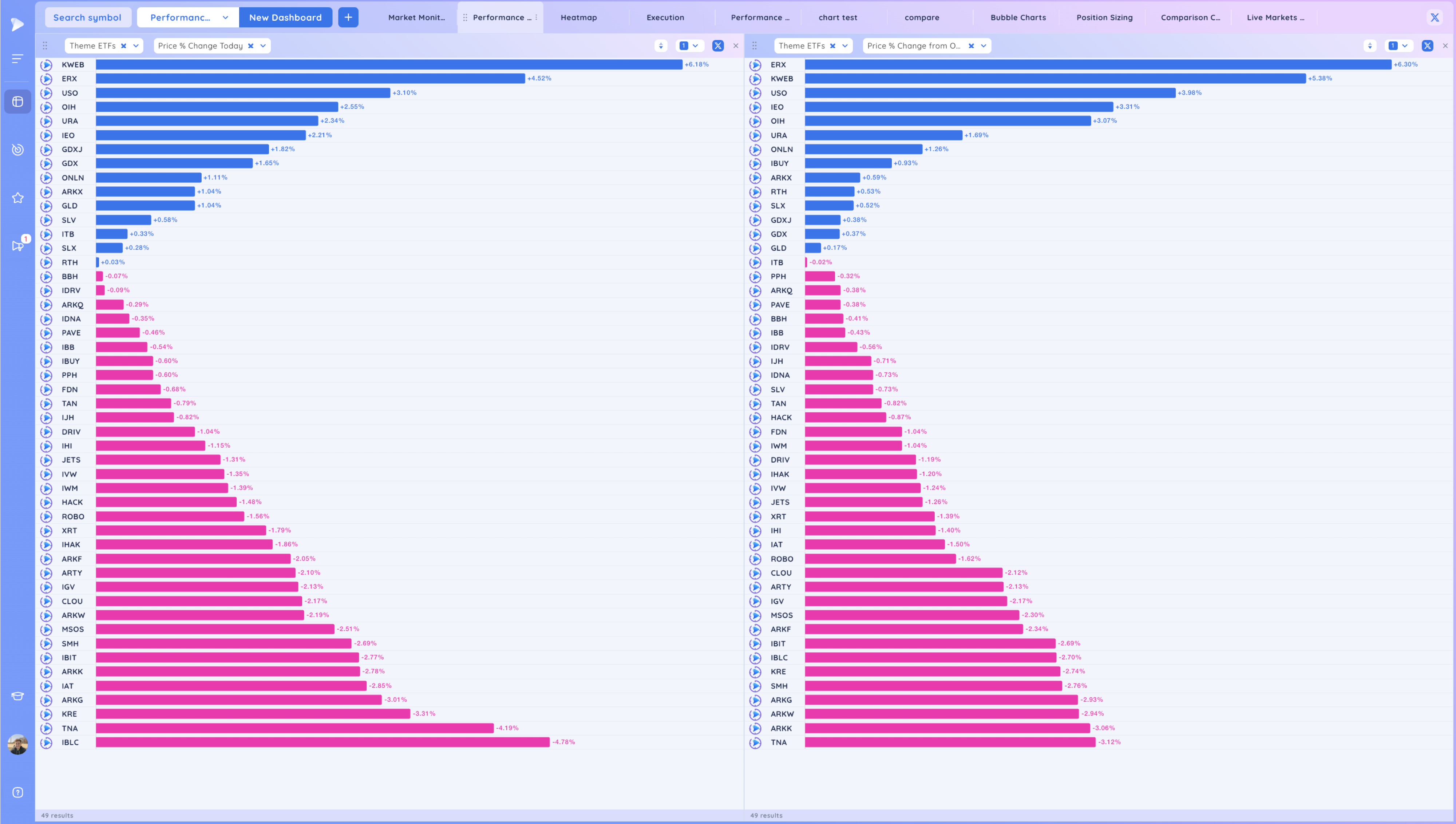This screenshot has width=1456, height=824.
Task: Click the dashboards icon in left sidebar
Action: [x=17, y=102]
